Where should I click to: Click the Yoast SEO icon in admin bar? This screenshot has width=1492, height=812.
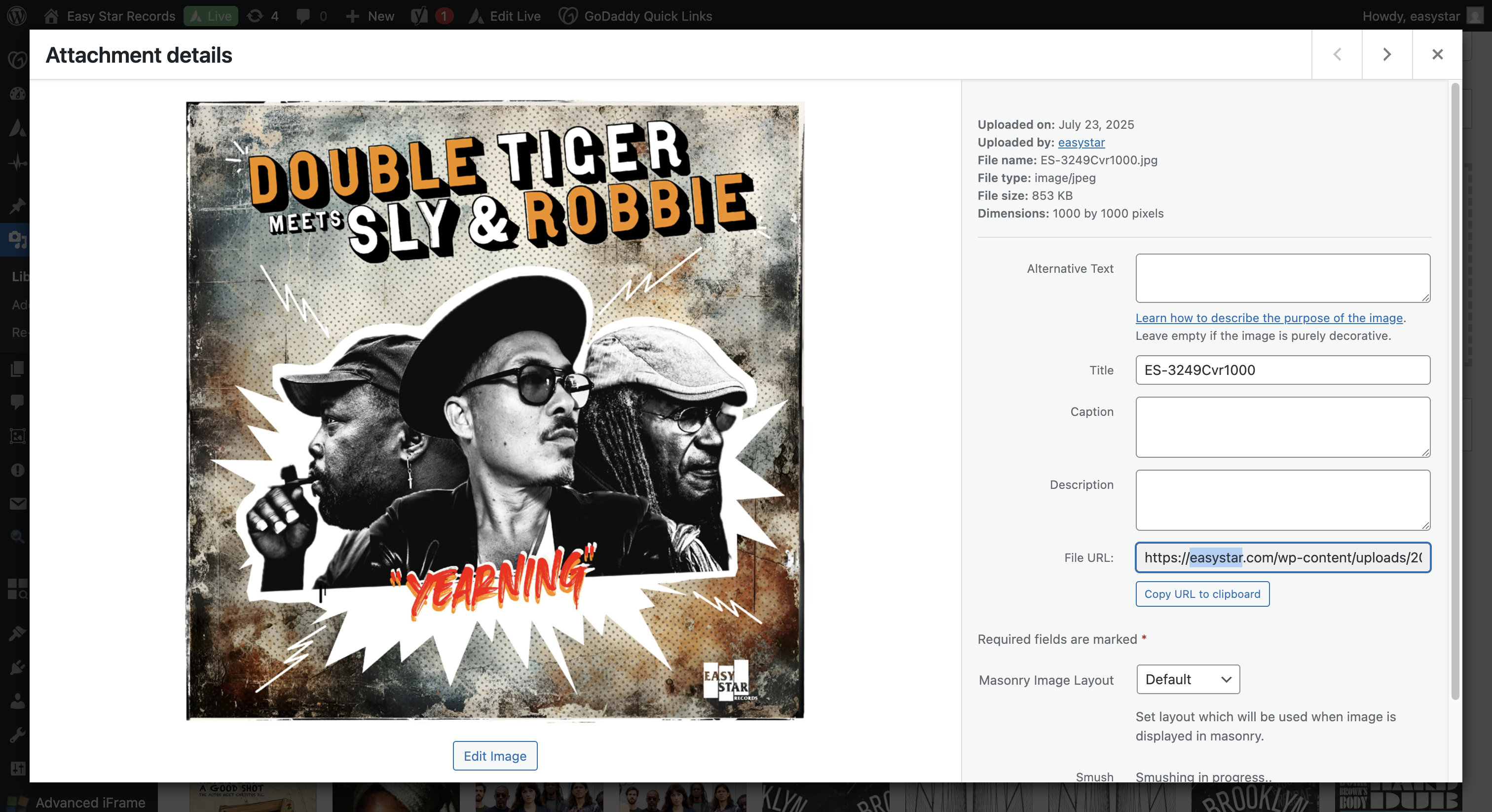coord(419,16)
